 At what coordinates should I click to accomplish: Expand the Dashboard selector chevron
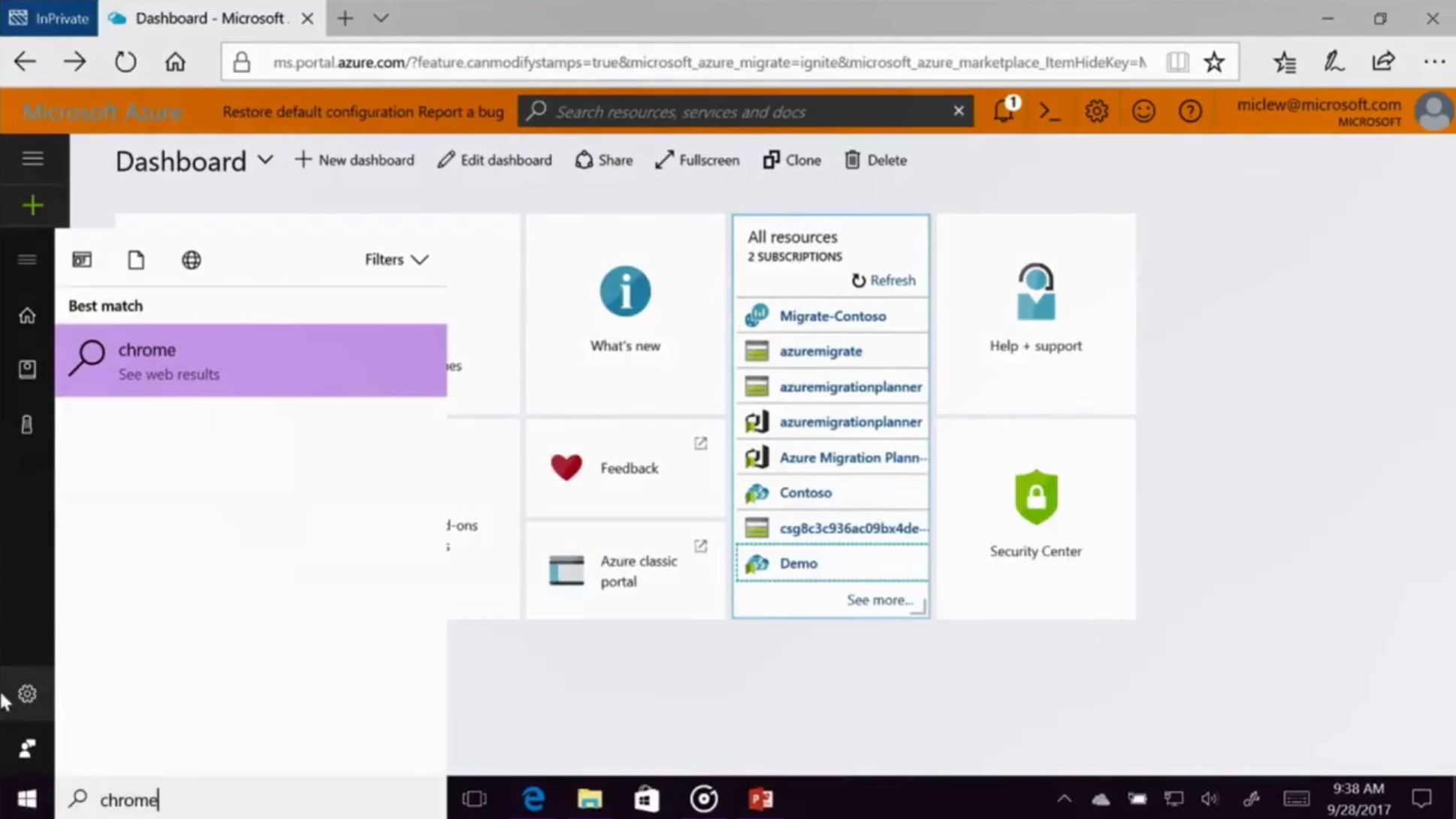(x=265, y=159)
